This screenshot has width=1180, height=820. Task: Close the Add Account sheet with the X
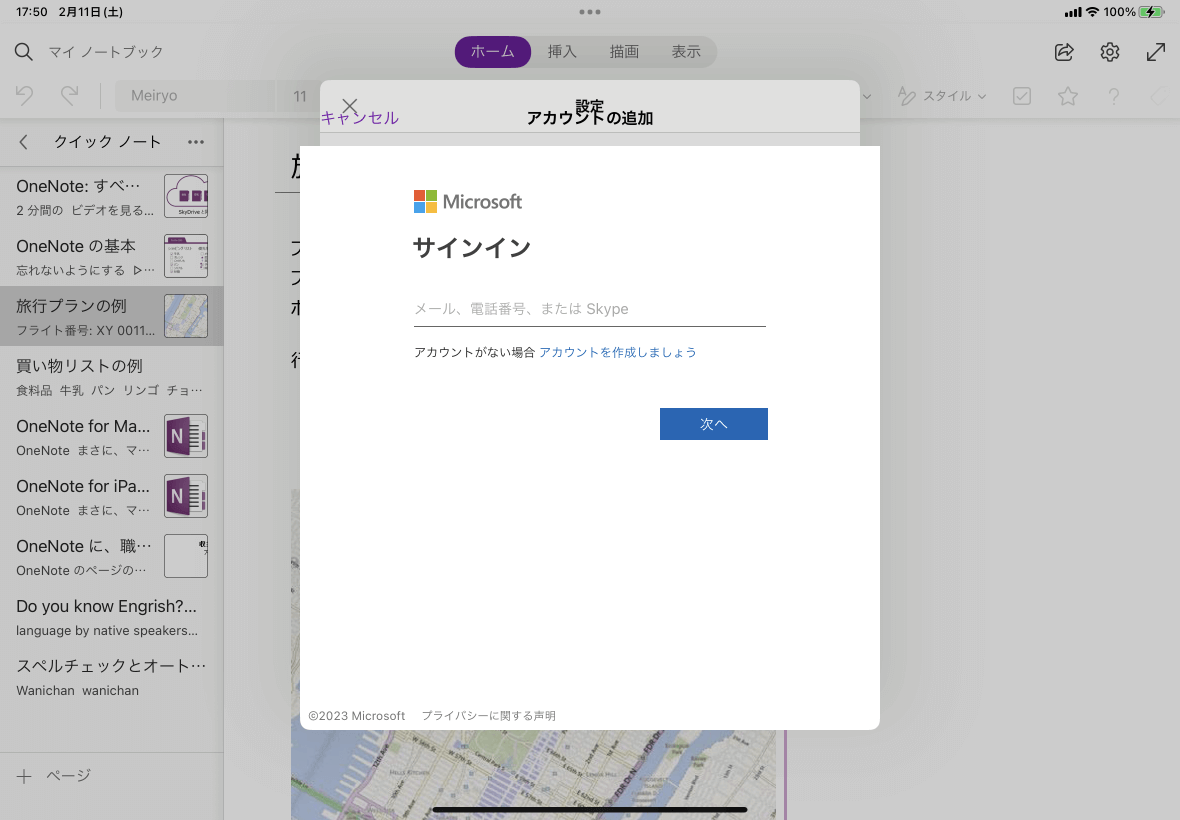(349, 105)
